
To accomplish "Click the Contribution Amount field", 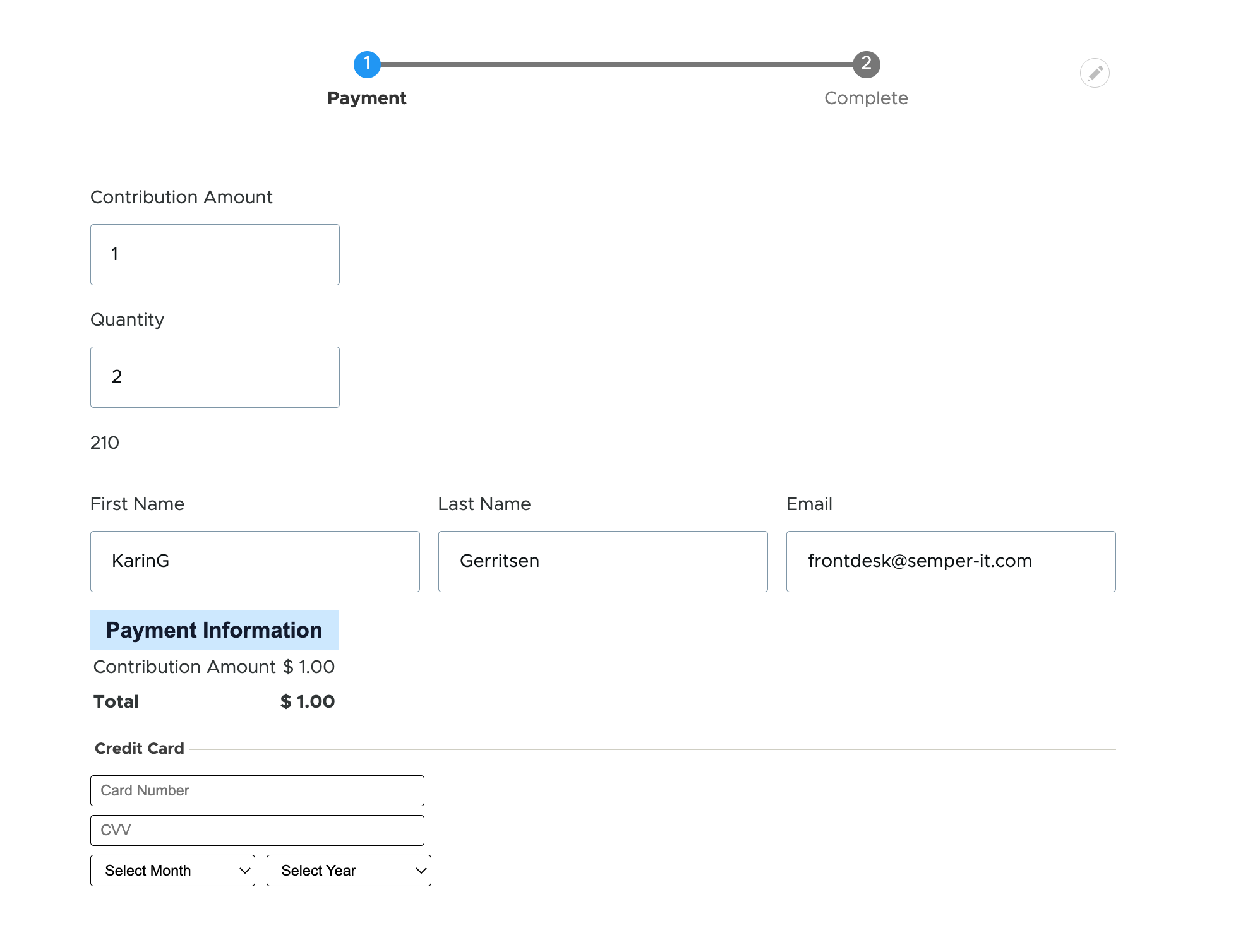I will pyautogui.click(x=215, y=254).
